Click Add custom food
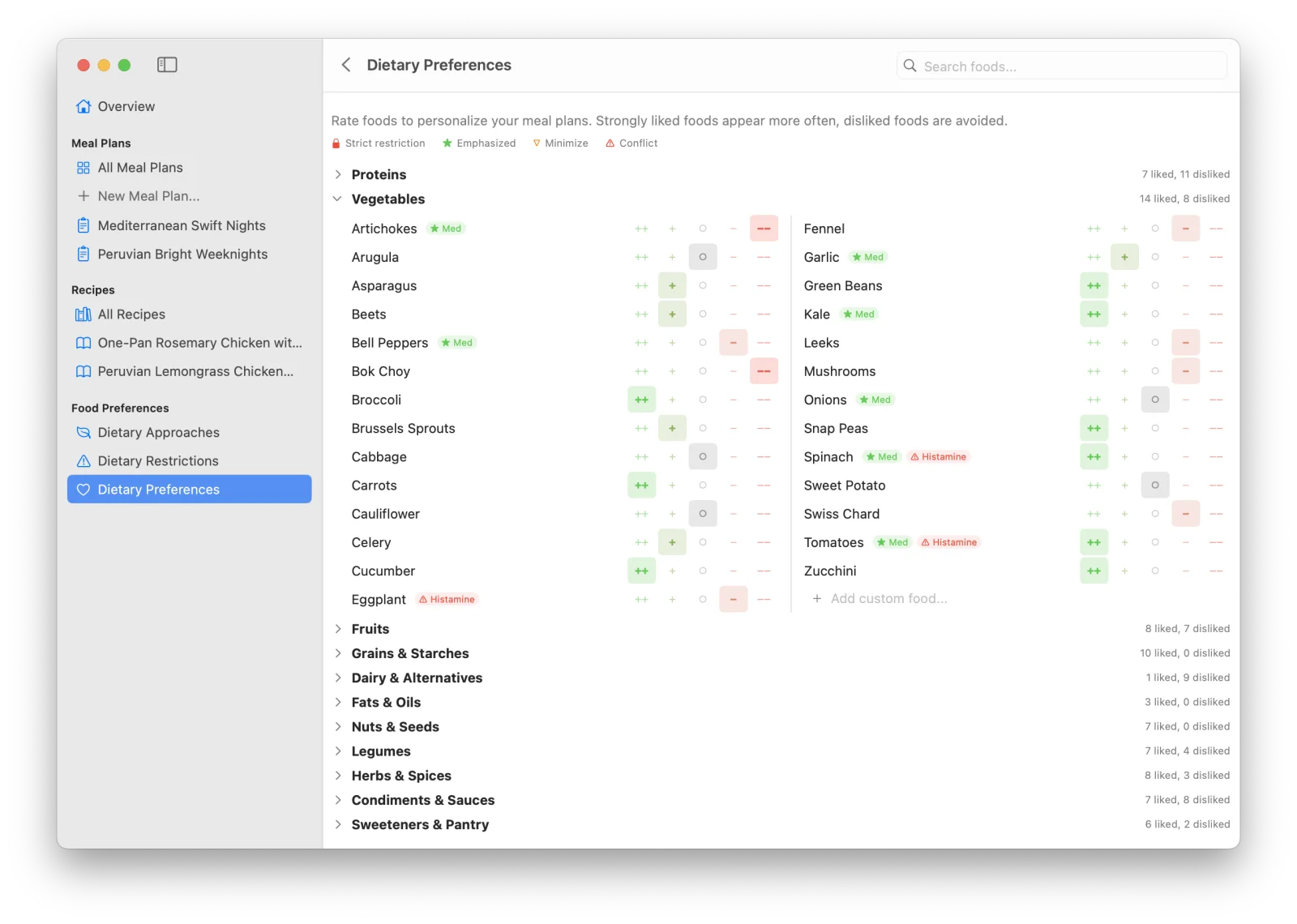This screenshot has height=924, width=1297. pyautogui.click(x=880, y=598)
